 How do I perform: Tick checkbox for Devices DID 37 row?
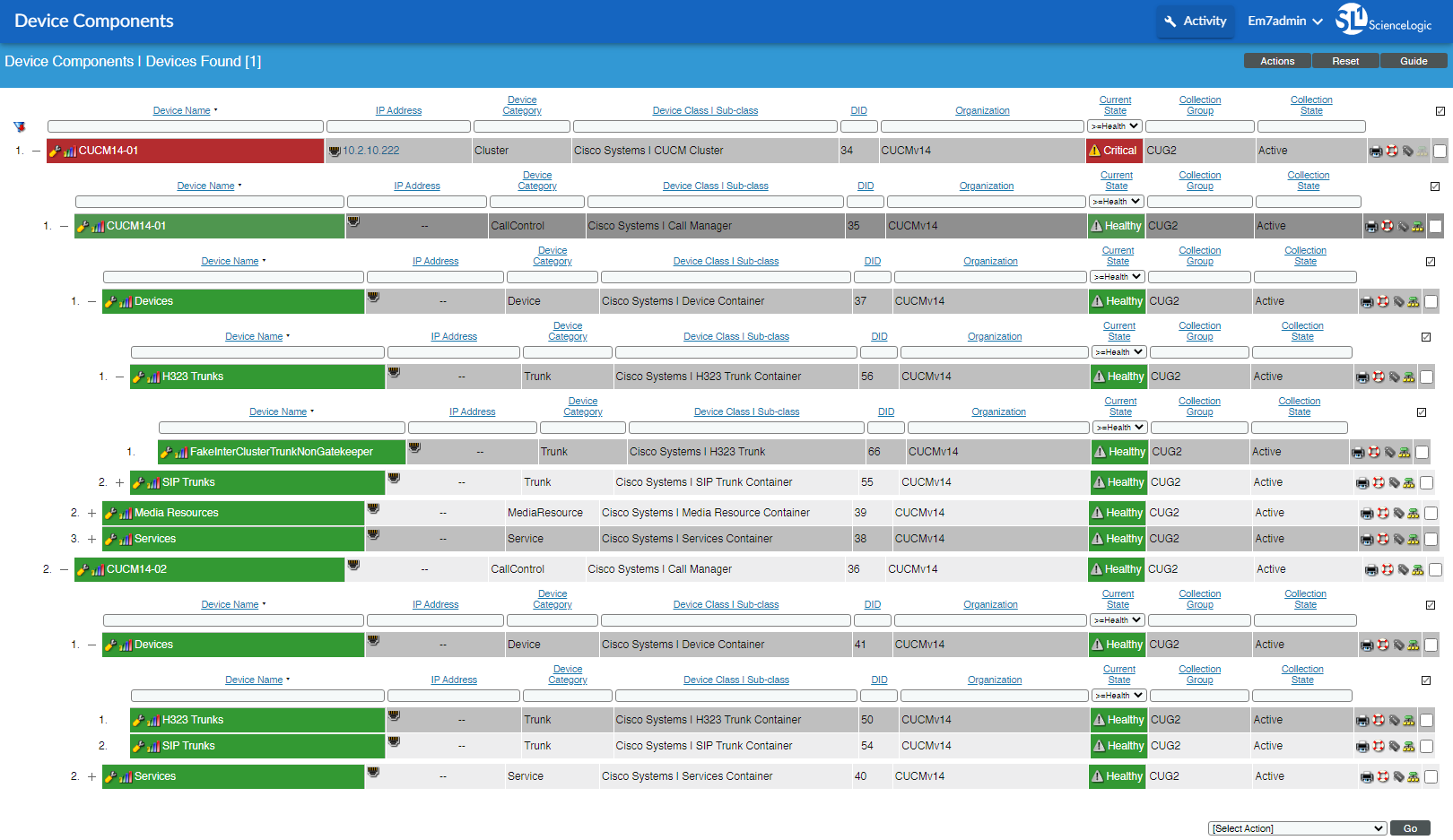click(1431, 301)
